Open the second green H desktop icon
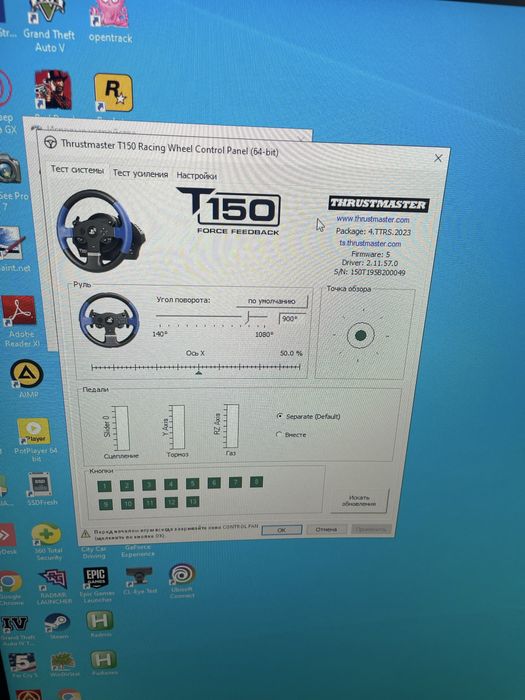 pyautogui.click(x=104, y=662)
